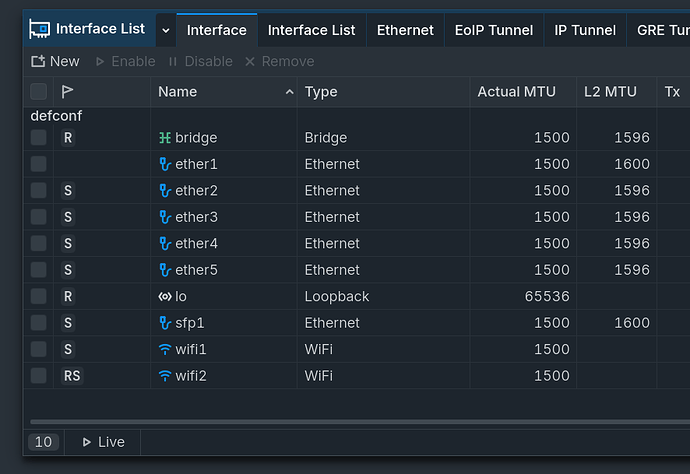Viewport: 690px width, 474px height.
Task: Click the S flag on wifi1 row
Action: click(x=68, y=349)
